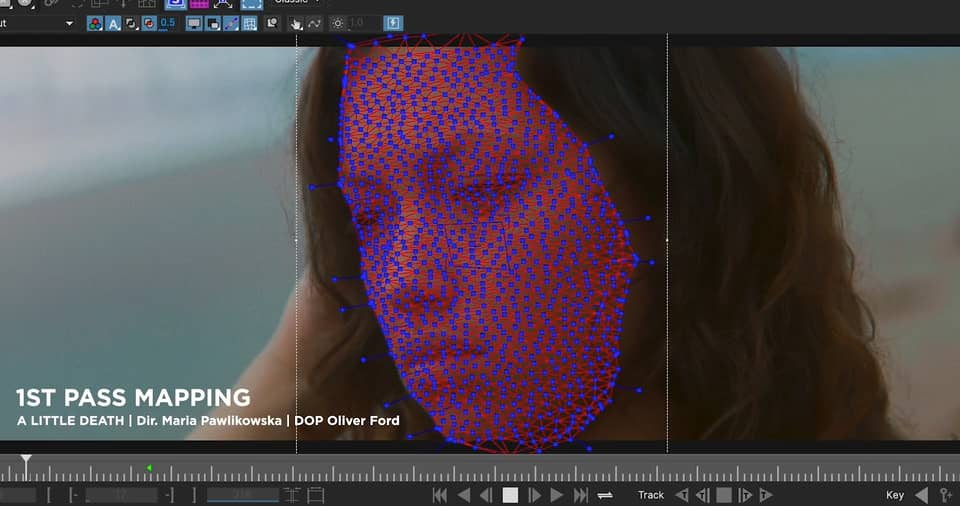Toggle the blue lightning proxy button
Image resolution: width=960 pixels, height=506 pixels.
[393, 24]
